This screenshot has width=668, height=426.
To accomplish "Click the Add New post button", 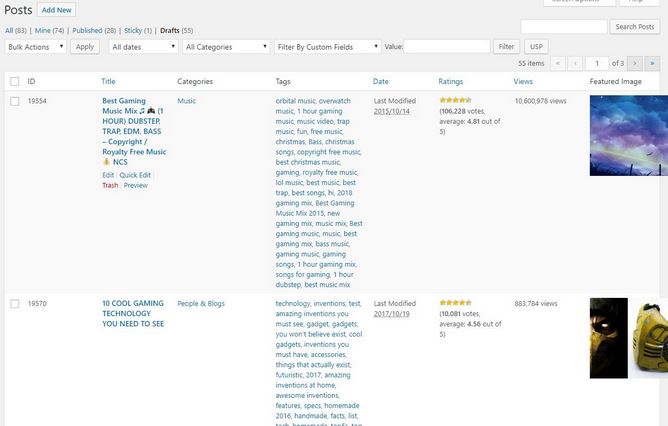I will (57, 10).
